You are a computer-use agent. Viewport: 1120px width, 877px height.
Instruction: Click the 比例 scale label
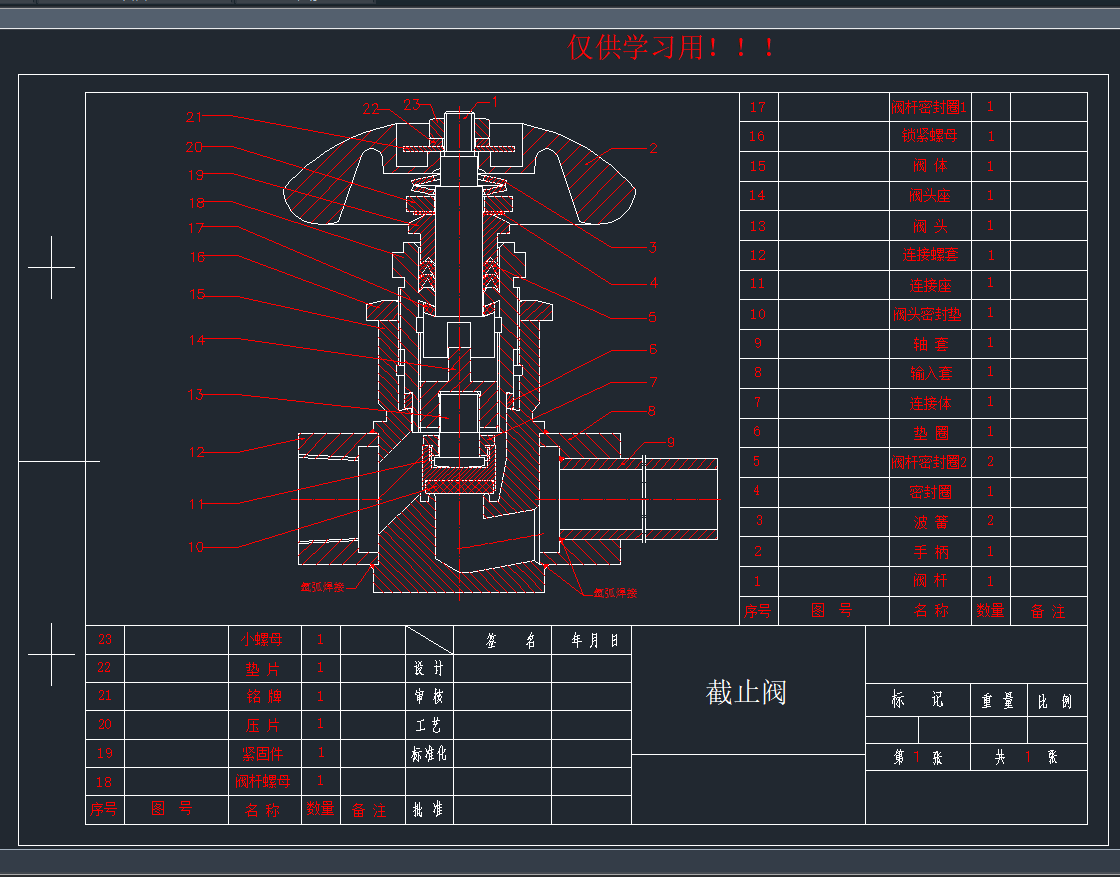click(x=1055, y=701)
